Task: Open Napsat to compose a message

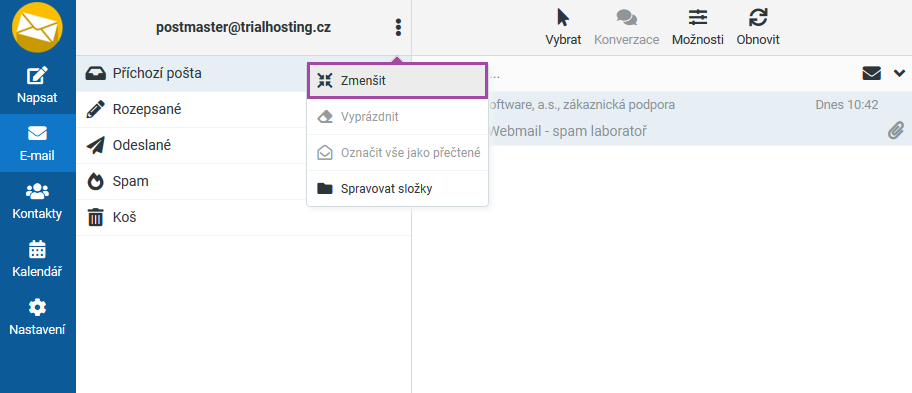Action: pos(38,85)
